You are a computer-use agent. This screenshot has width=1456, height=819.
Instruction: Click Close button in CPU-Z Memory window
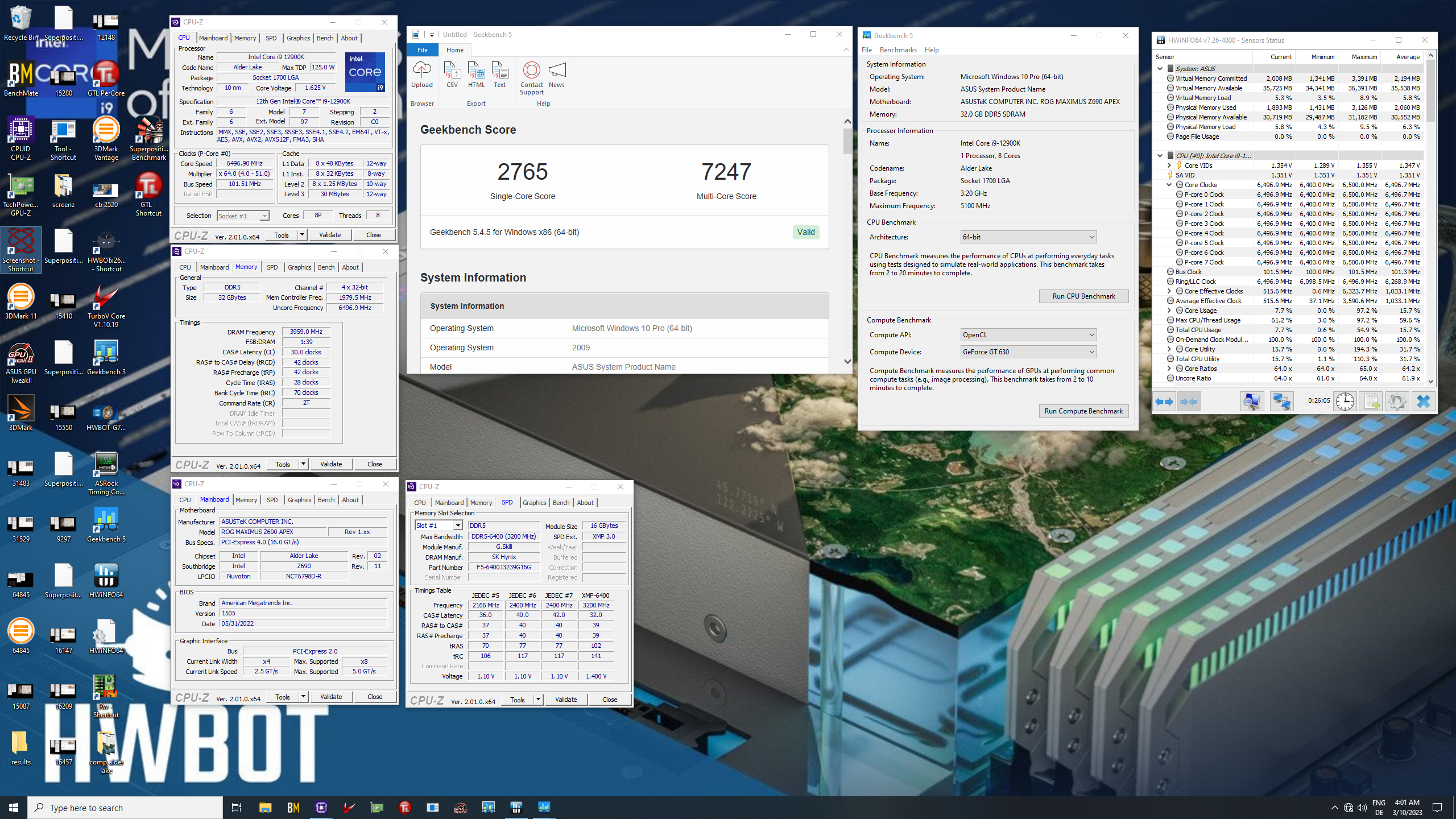pos(375,464)
